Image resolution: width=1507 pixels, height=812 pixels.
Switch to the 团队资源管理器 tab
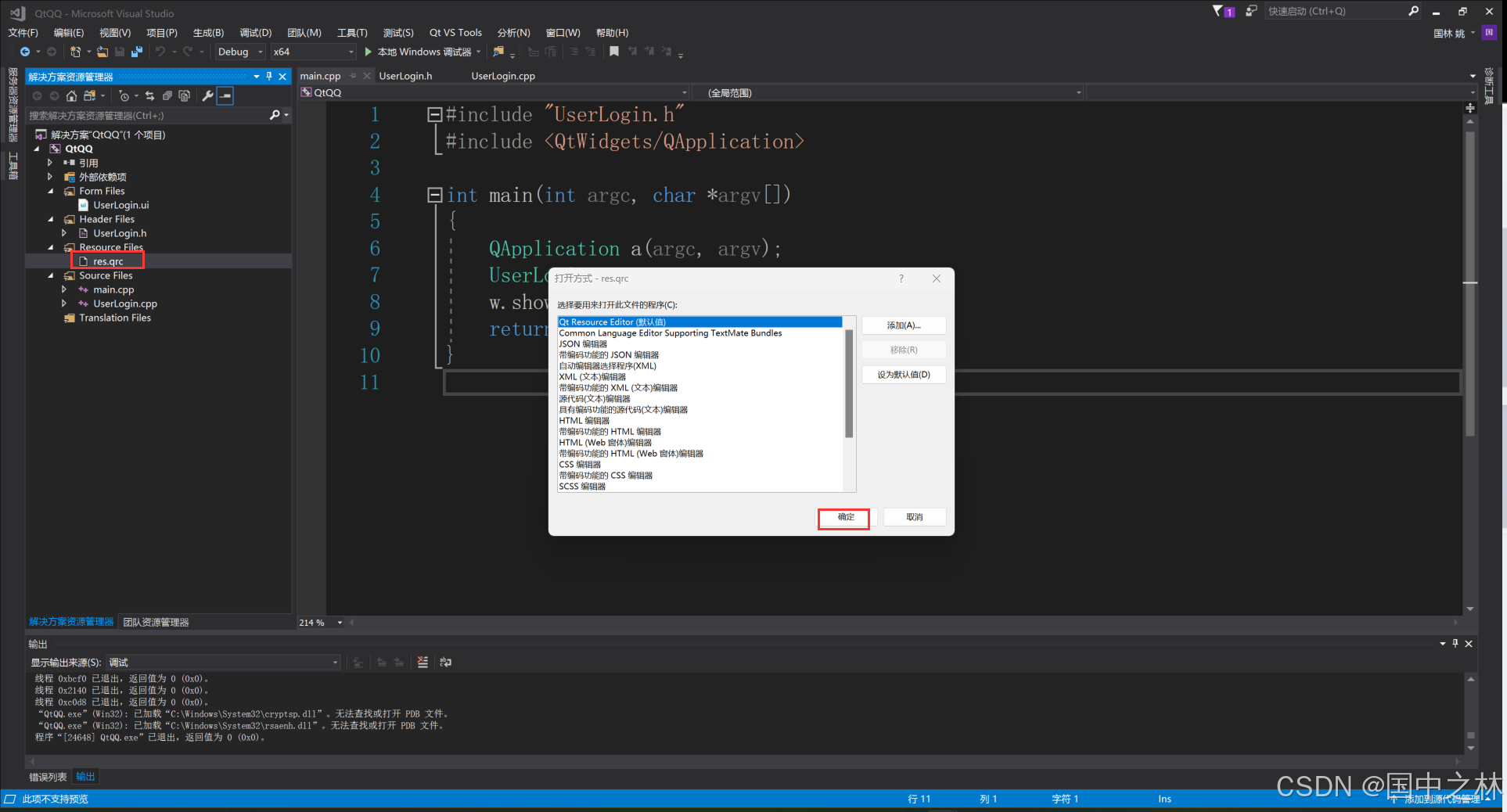click(156, 622)
